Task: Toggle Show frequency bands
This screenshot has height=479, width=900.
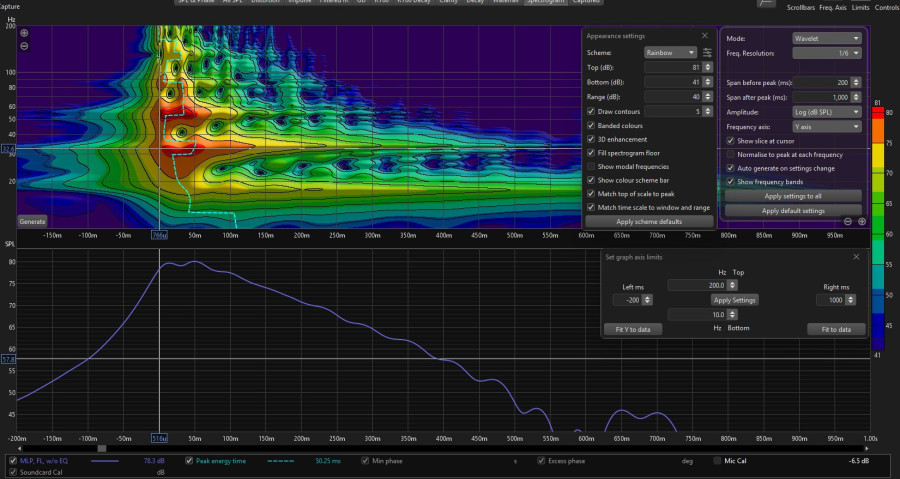Action: [730, 182]
